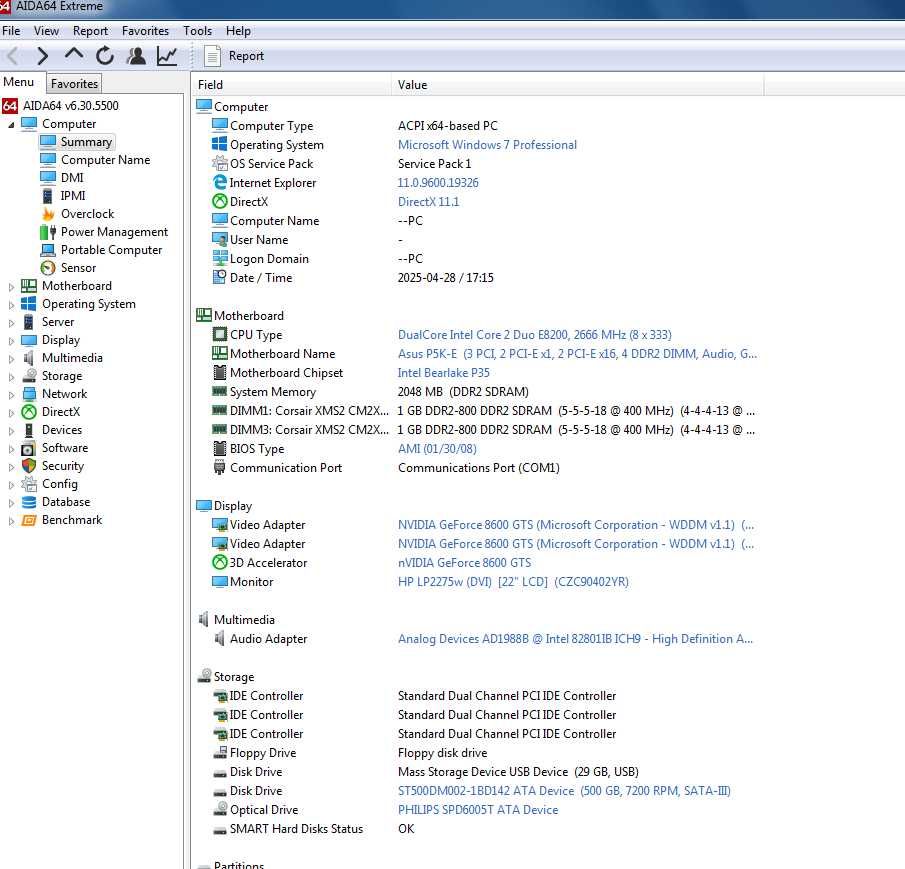The width and height of the screenshot is (905, 869).
Task: Click the Internet Explorer field icon
Action: point(220,182)
